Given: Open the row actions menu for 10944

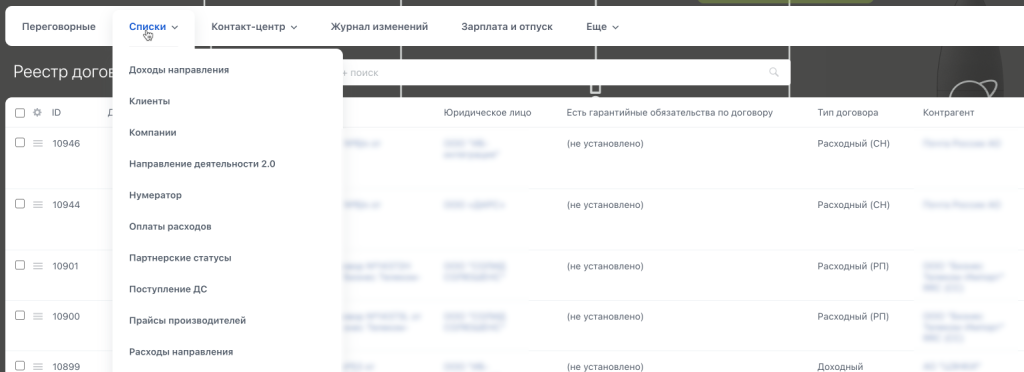Looking at the screenshot, I should pos(38,205).
